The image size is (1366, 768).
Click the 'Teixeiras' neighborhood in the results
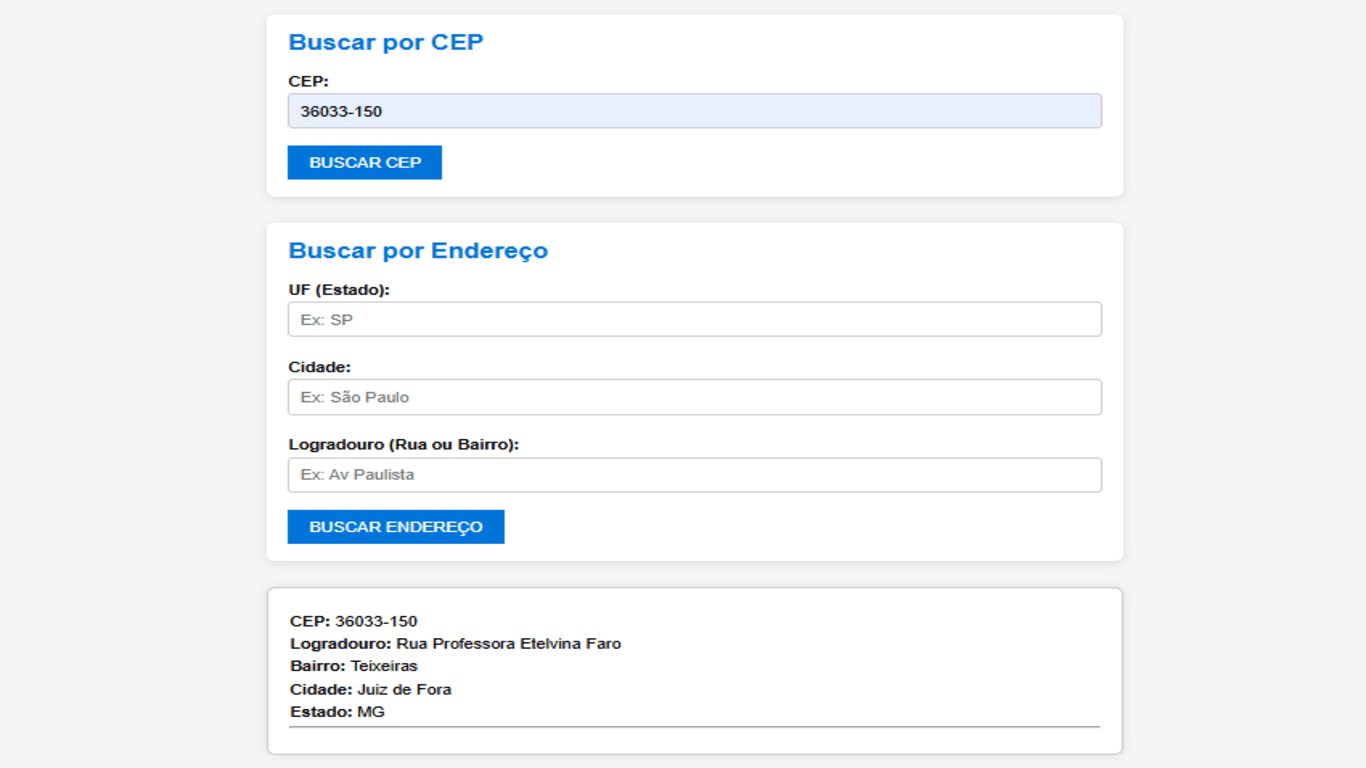pyautogui.click(x=384, y=666)
